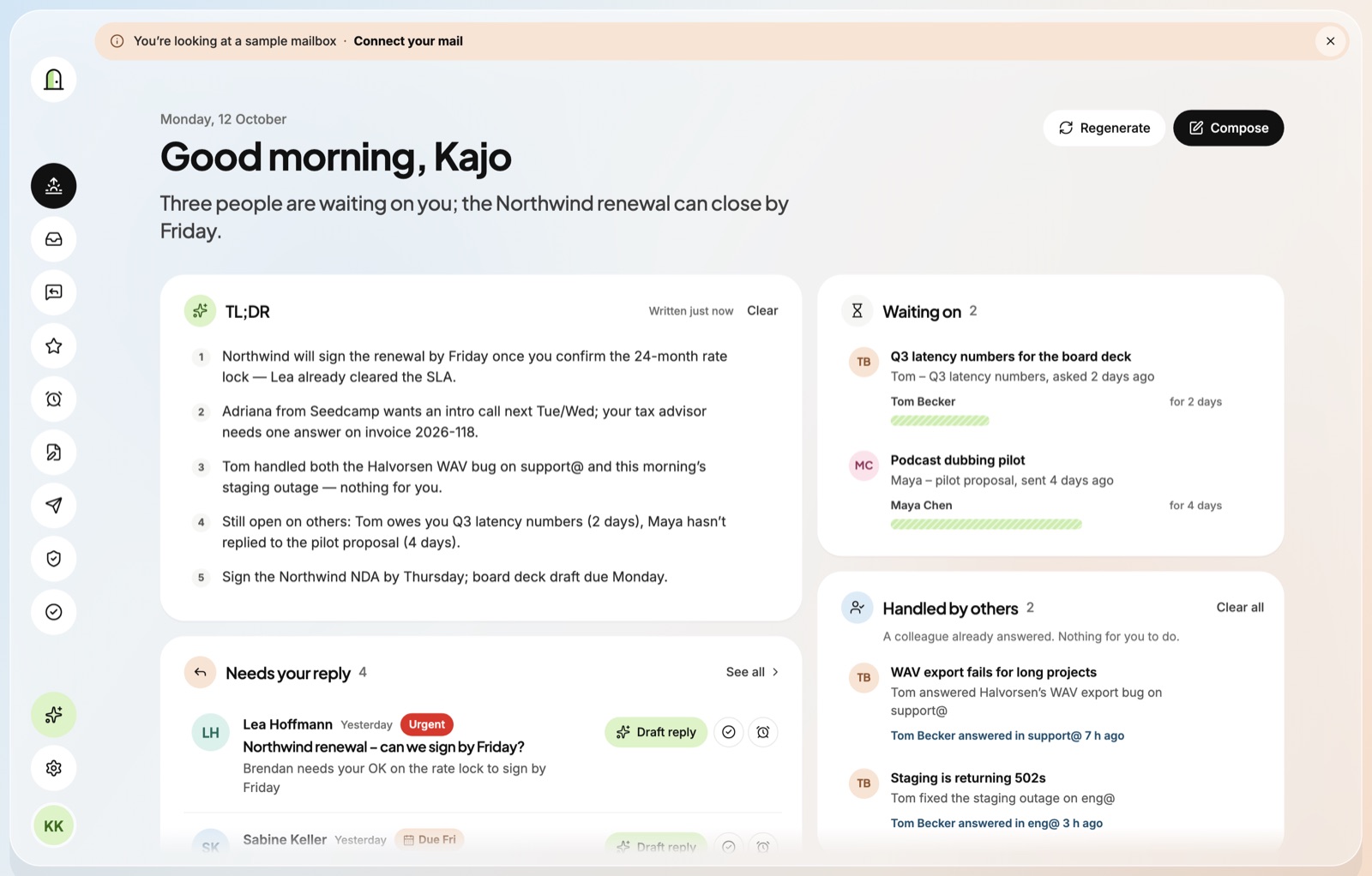The image size is (1372, 876).
Task: Click Connect your mail link
Action: (408, 41)
